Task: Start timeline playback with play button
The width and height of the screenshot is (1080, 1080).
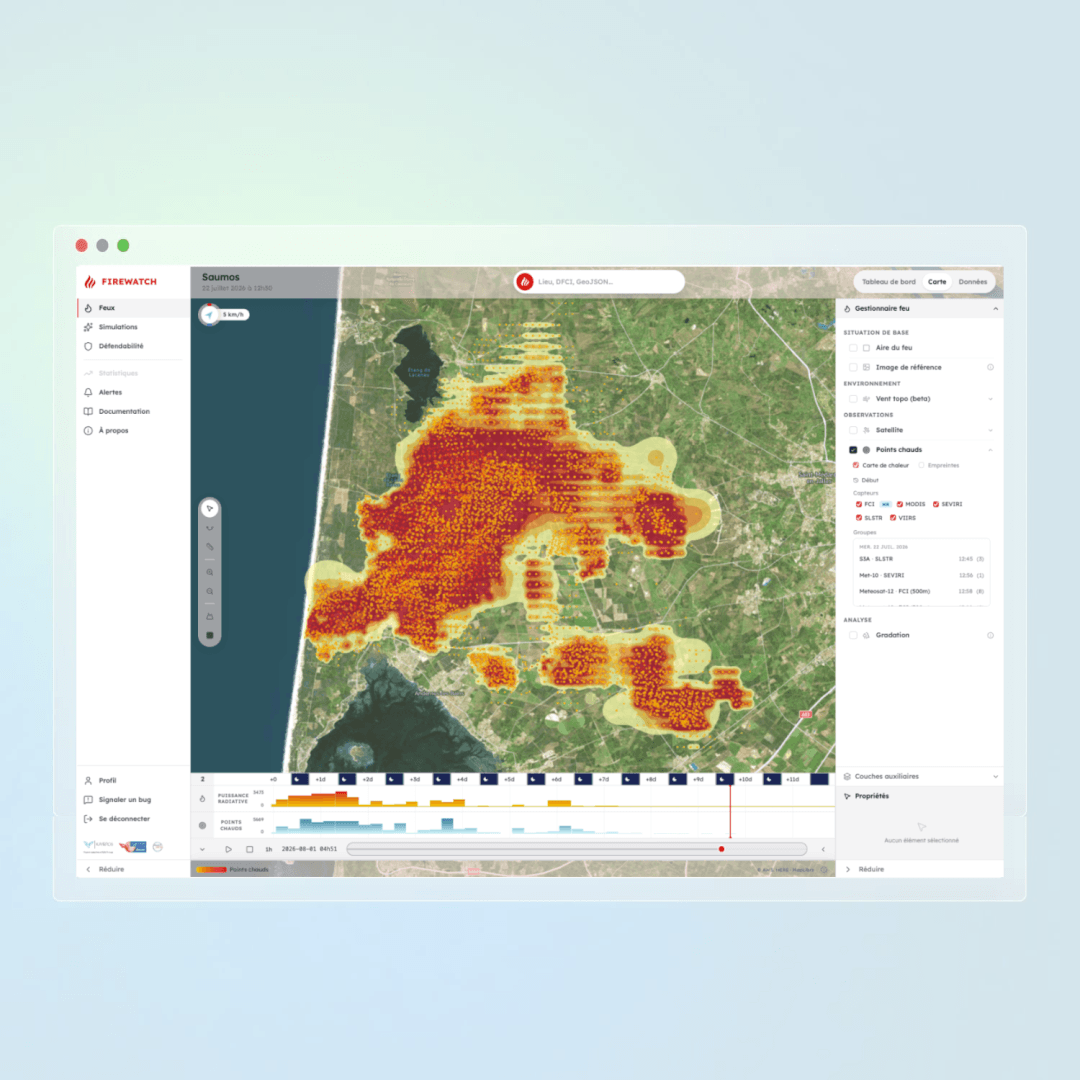Action: pos(229,849)
